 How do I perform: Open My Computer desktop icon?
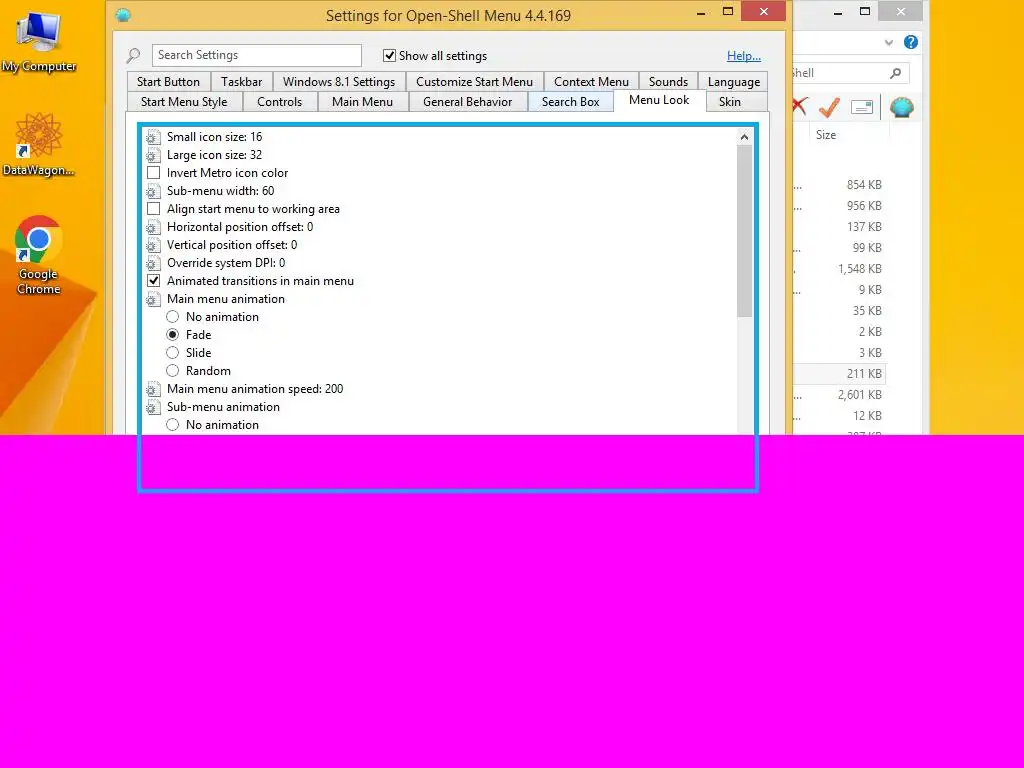coord(39,42)
